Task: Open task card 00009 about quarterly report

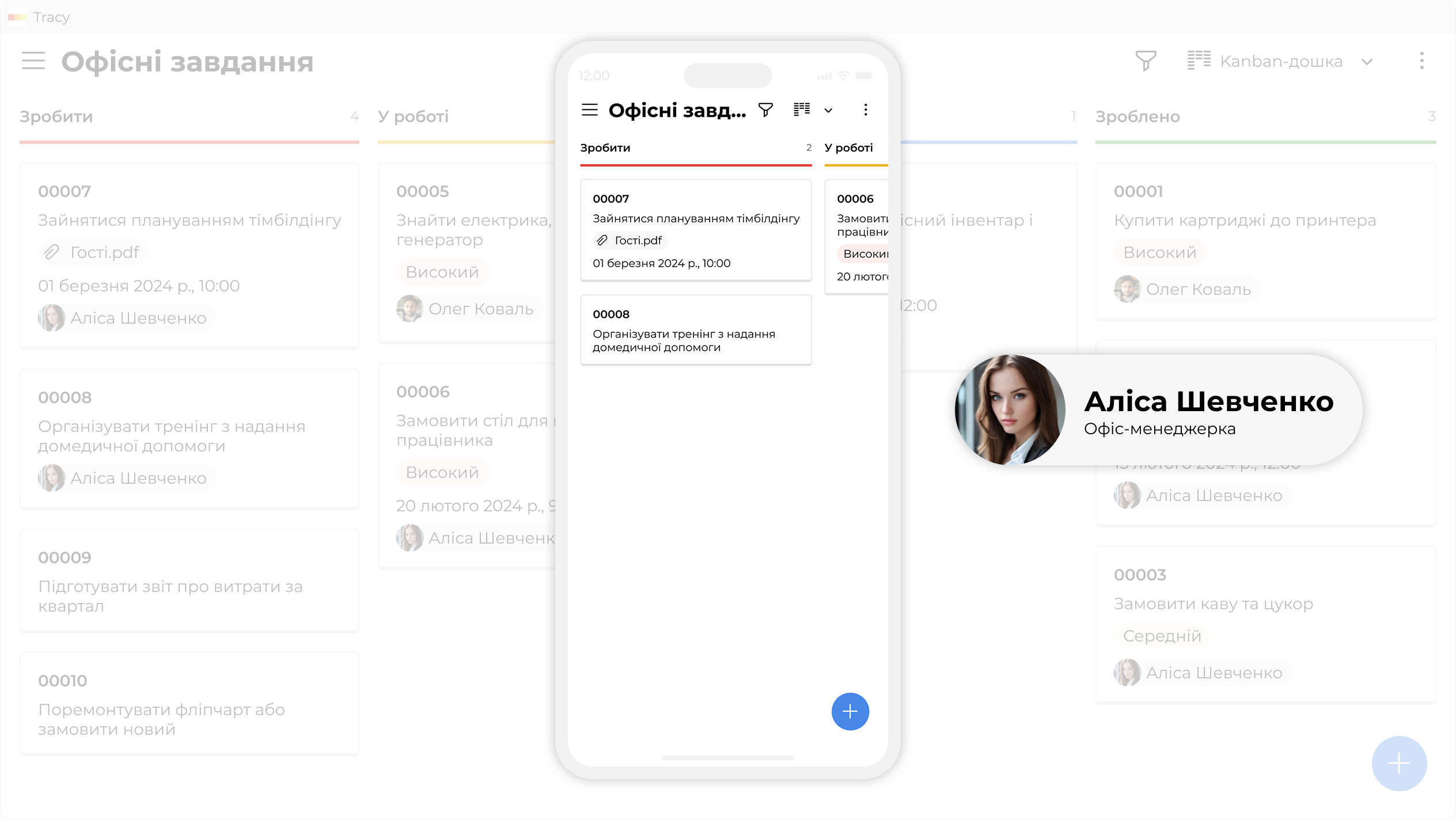Action: [189, 580]
